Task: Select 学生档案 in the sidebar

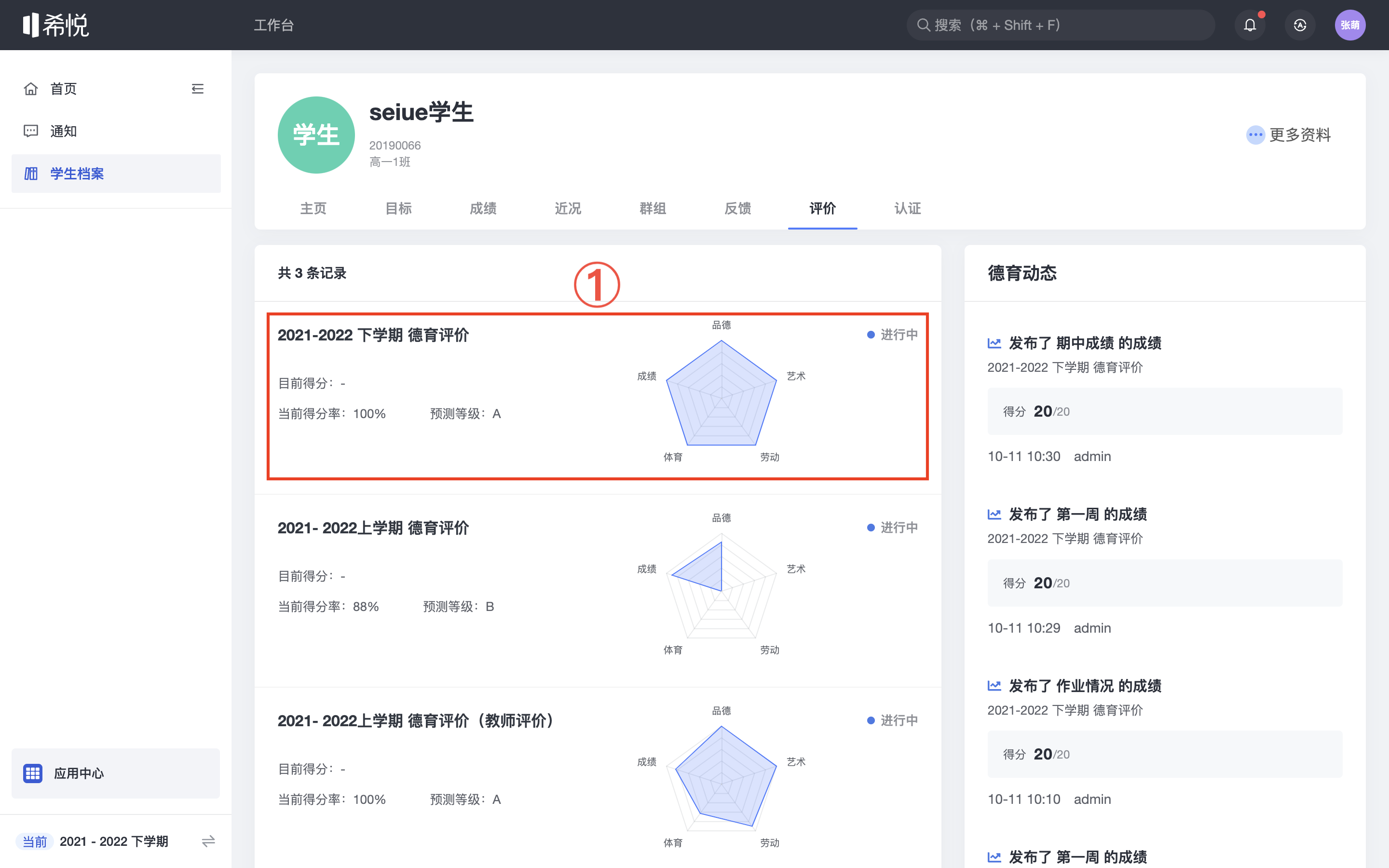Action: coord(116,174)
